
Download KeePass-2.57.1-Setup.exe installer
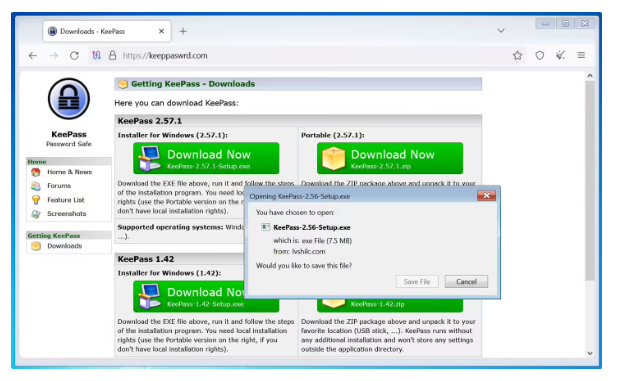click(206, 158)
